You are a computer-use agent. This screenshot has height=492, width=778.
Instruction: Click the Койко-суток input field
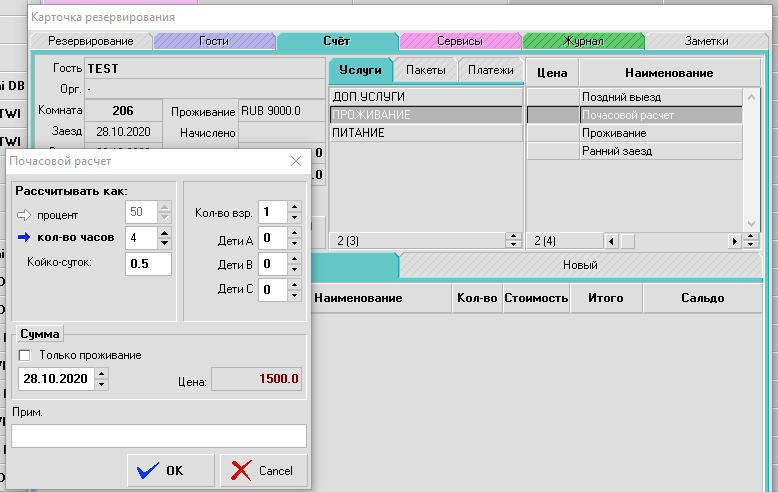pyautogui.click(x=148, y=264)
